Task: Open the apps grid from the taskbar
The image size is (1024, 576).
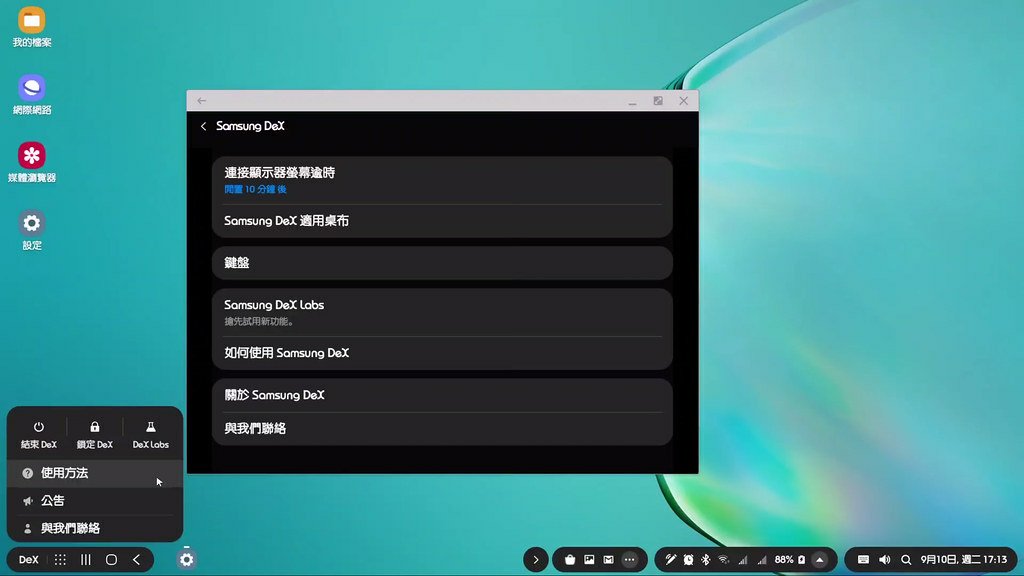Action: 60,560
